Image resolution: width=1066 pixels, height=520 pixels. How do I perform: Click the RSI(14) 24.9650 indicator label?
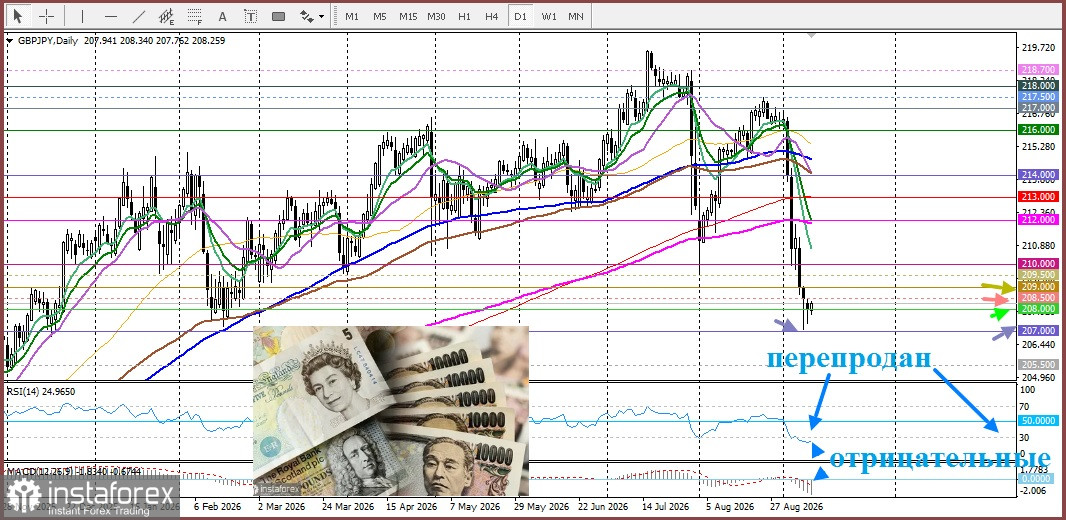click(x=41, y=392)
